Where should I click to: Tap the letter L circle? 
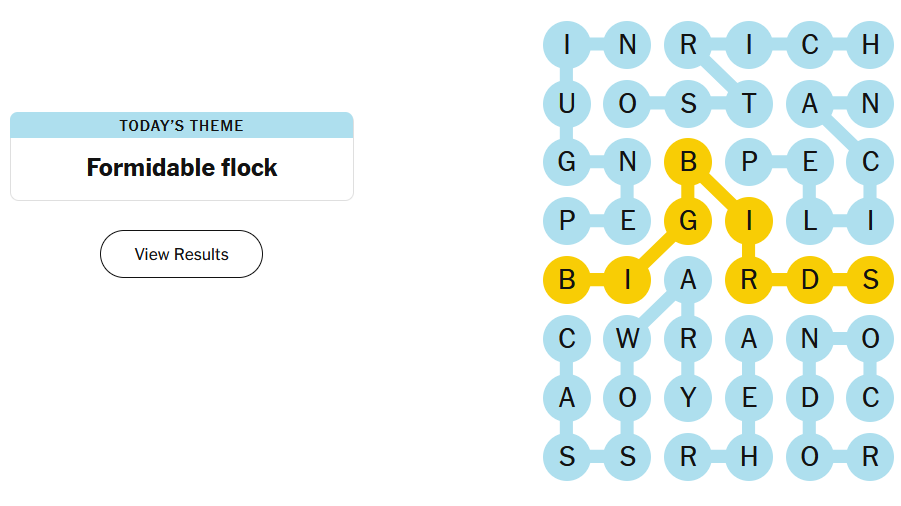pos(810,221)
